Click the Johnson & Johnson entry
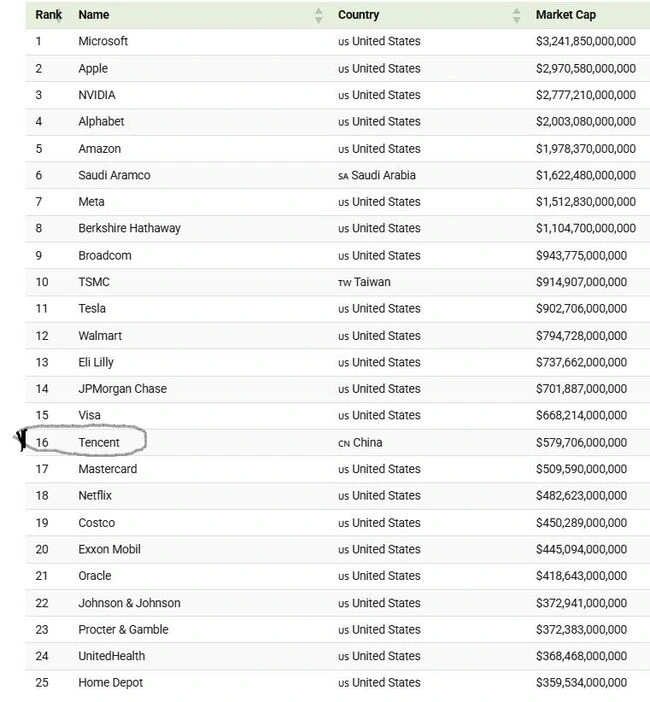Screen dimensions: 650x702 [x=129, y=603]
